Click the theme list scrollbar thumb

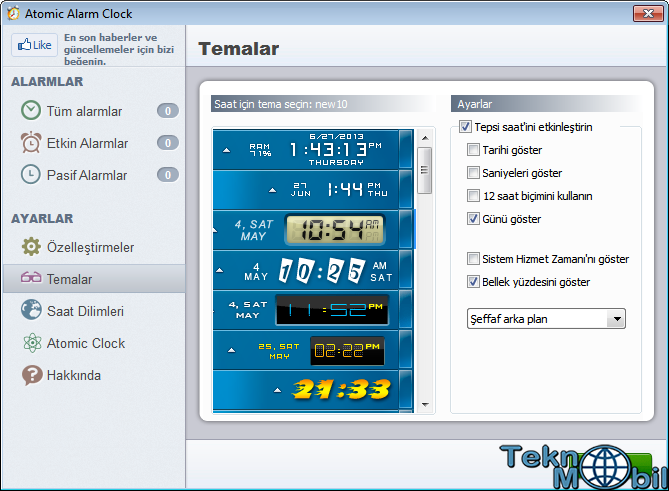(425, 170)
